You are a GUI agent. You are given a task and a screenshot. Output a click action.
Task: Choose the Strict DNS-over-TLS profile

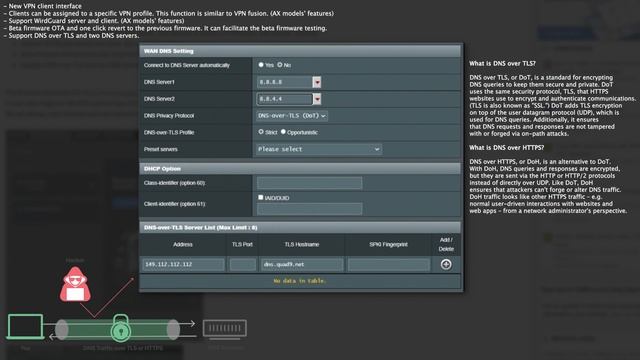click(x=261, y=132)
